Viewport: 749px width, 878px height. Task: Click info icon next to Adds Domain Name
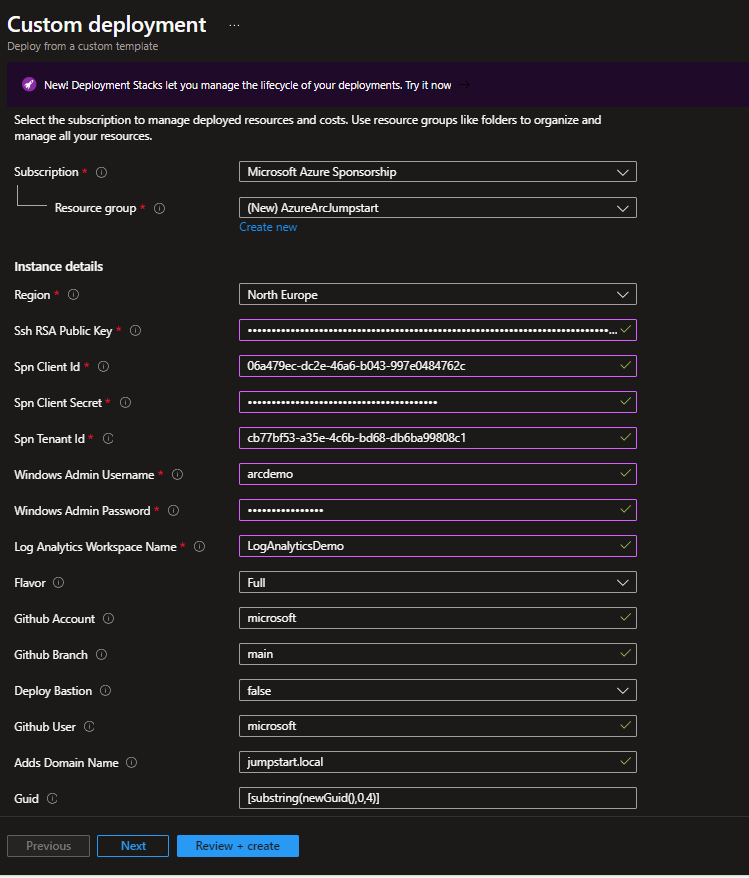pos(132,763)
